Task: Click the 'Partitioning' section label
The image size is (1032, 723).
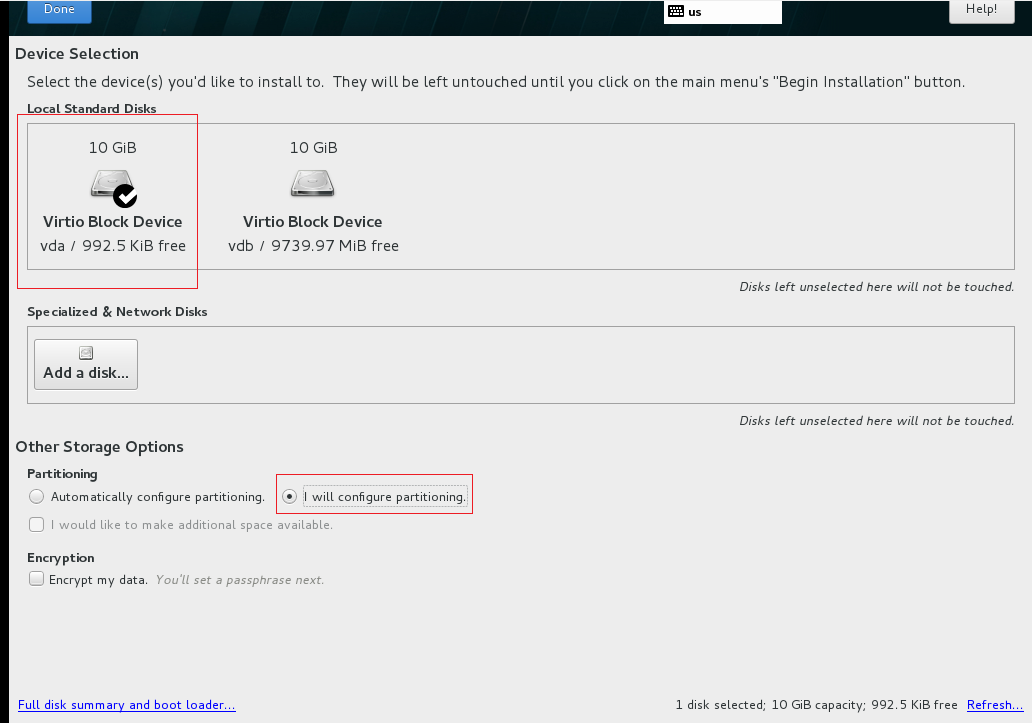Action: 62,474
